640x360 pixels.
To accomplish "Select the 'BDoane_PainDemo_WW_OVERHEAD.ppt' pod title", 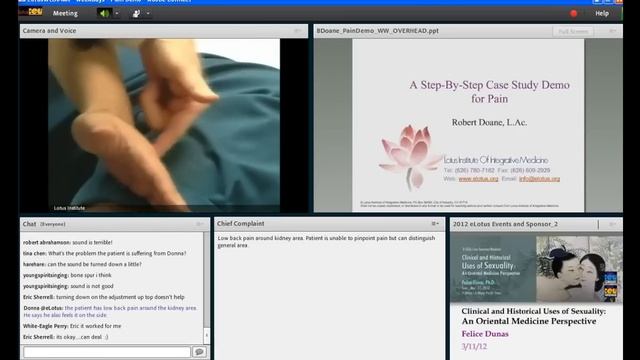I will 378,31.
